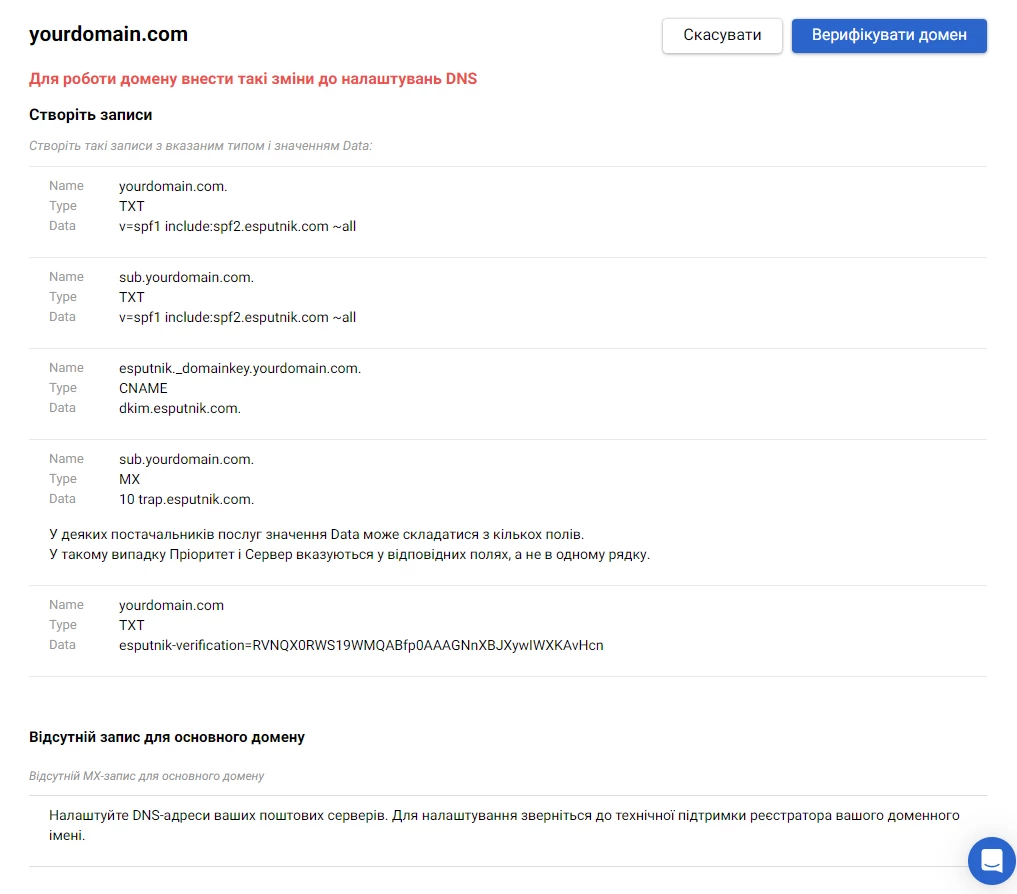Click the Відсутній MX-запис subtitle
1017x894 pixels.
pyautogui.click(x=147, y=776)
